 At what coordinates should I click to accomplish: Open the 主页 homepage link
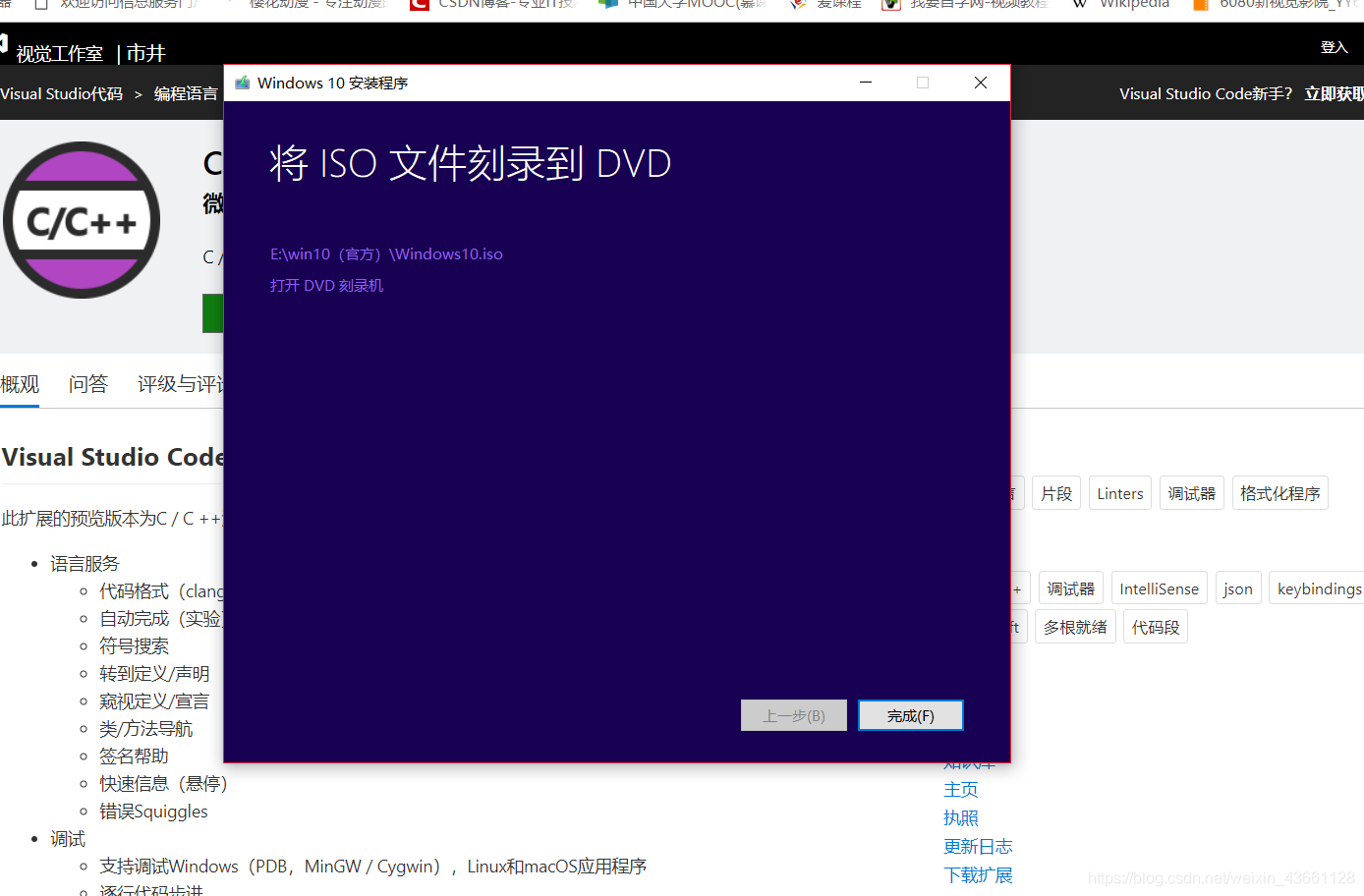click(961, 790)
